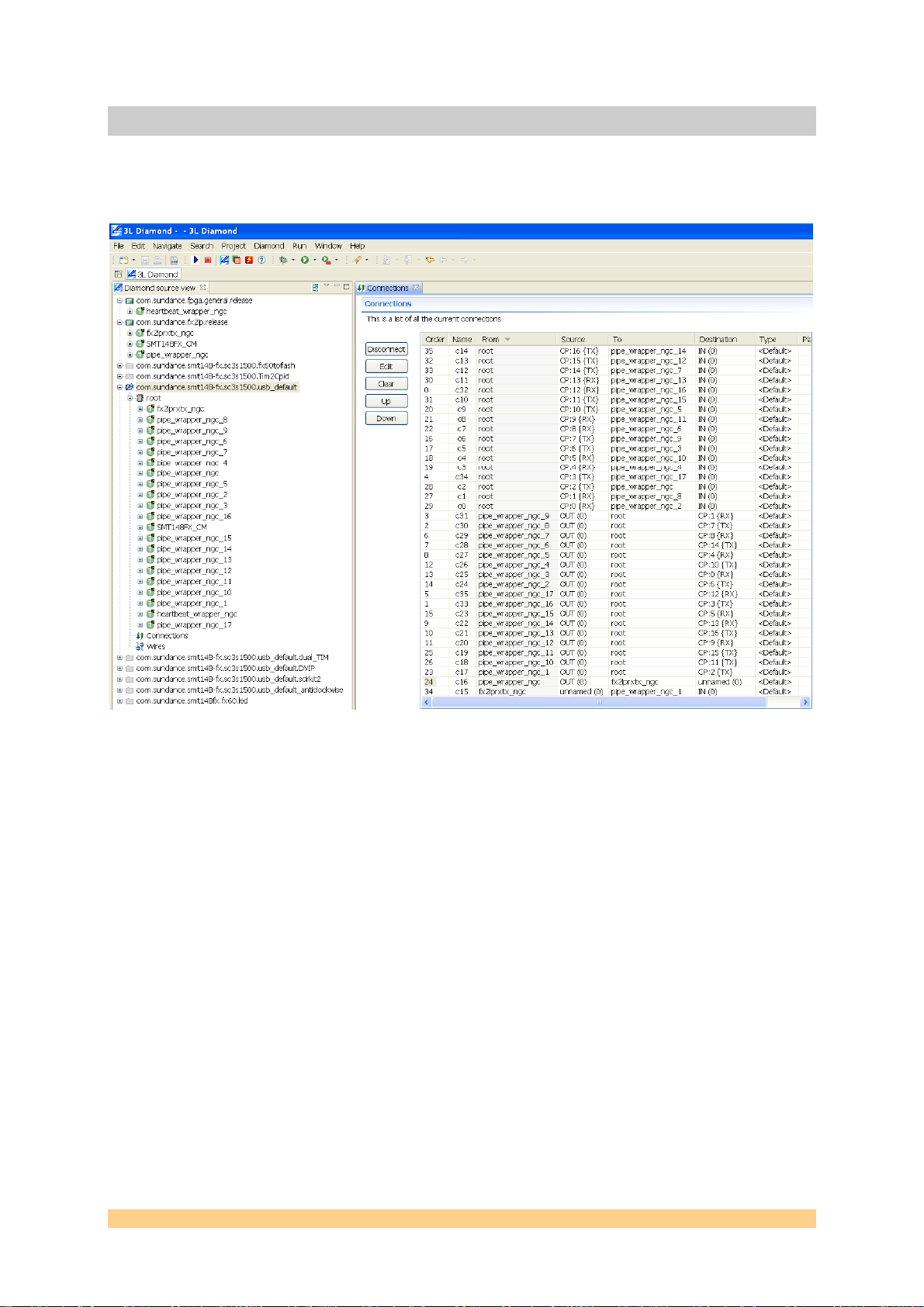924x1307 pixels.
Task: Click the red Stop square toolbar icon
Action: pyautogui.click(x=208, y=260)
